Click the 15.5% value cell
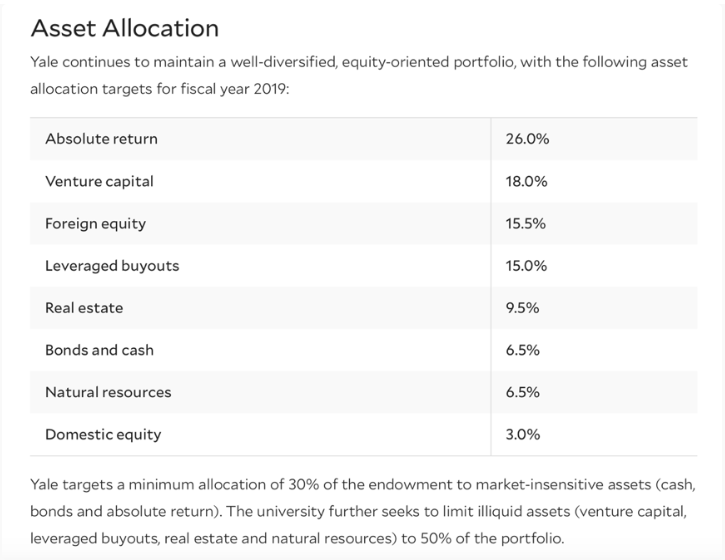The height and width of the screenshot is (560, 725). (526, 224)
